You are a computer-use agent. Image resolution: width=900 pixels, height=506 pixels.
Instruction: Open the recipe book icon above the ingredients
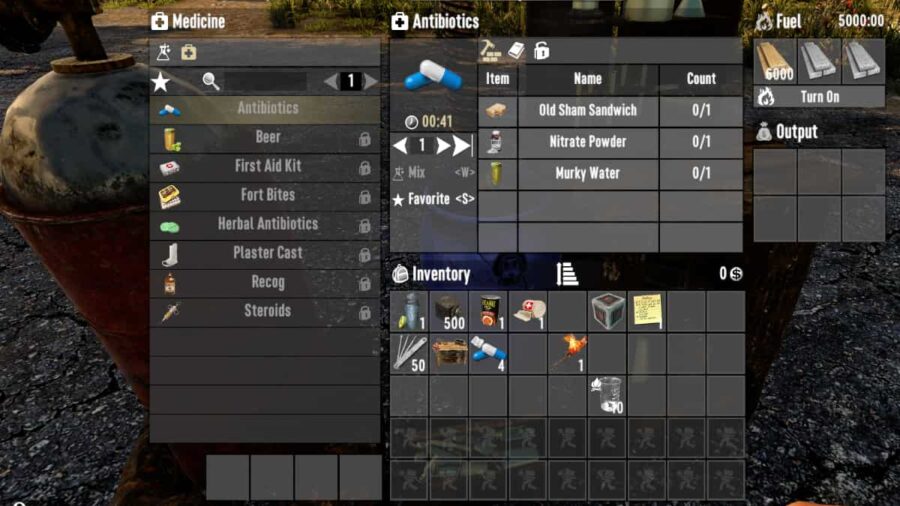516,50
